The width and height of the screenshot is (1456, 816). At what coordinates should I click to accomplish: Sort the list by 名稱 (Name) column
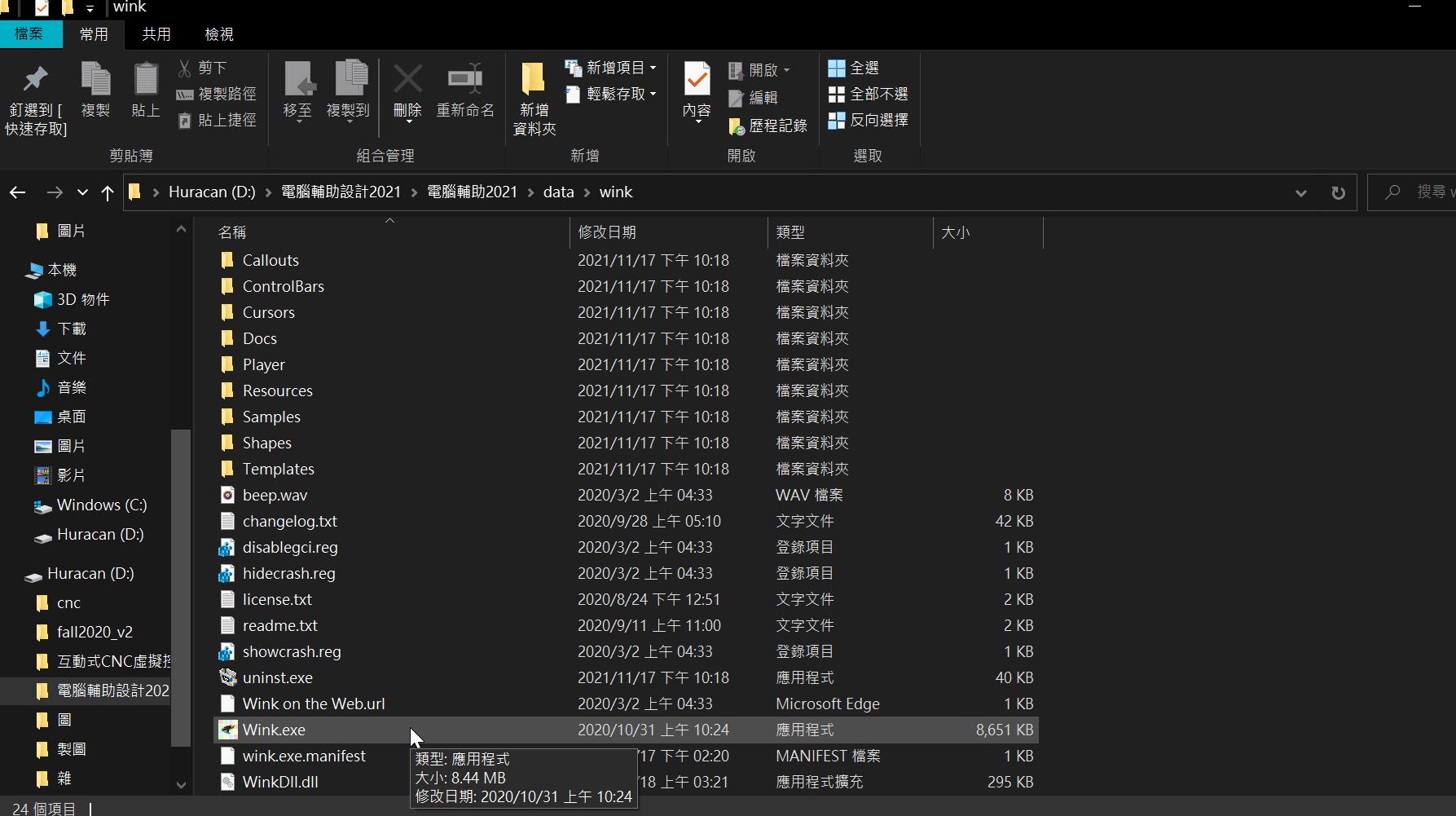coord(232,232)
